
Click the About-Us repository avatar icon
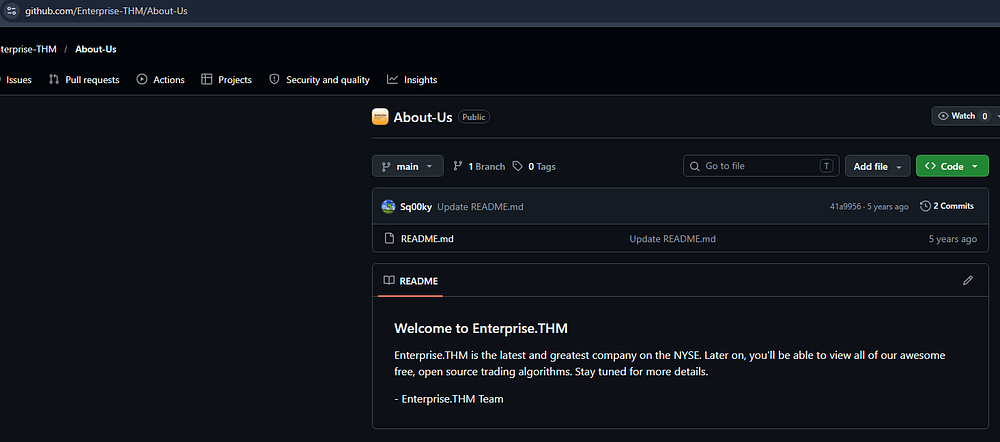(380, 117)
